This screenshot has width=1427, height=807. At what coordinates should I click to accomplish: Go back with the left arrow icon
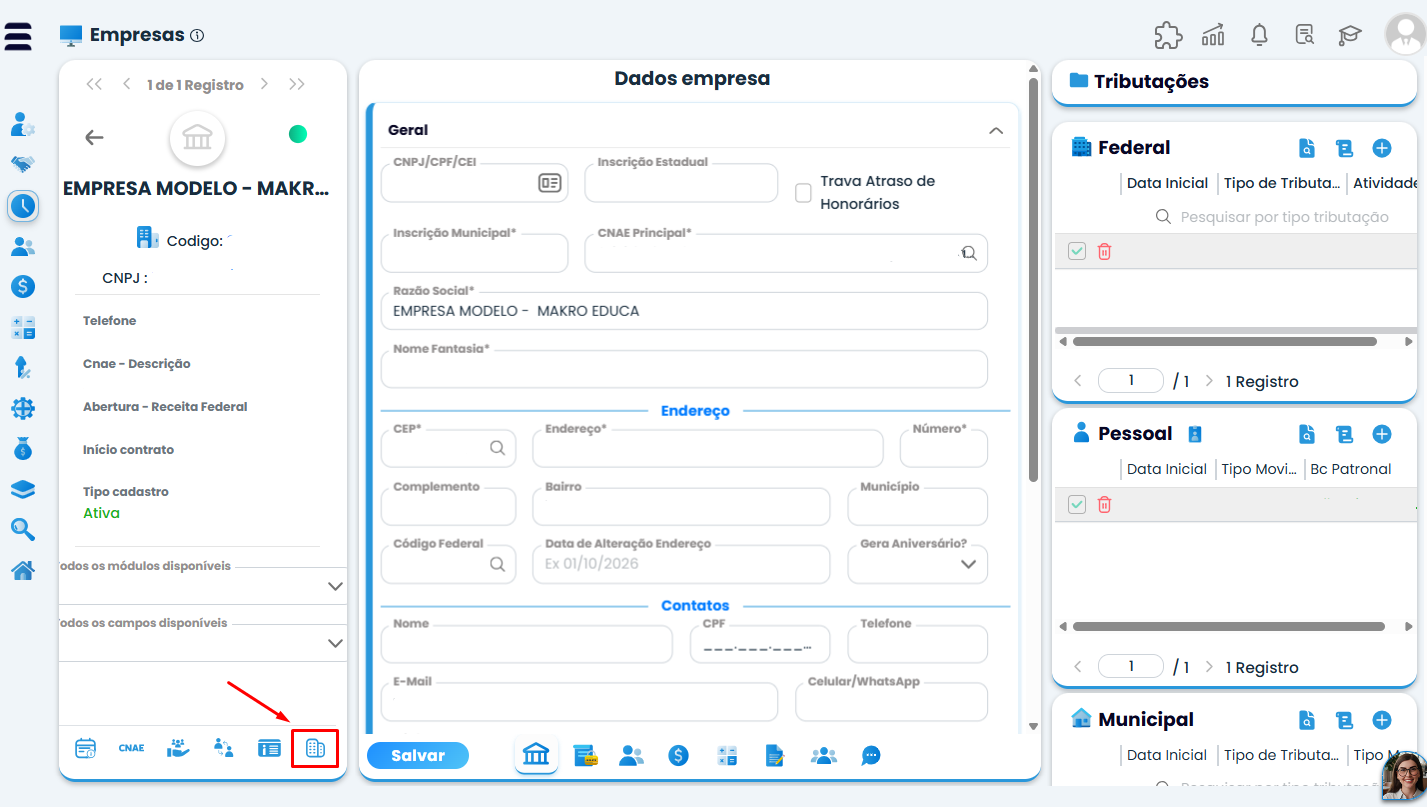coord(94,138)
